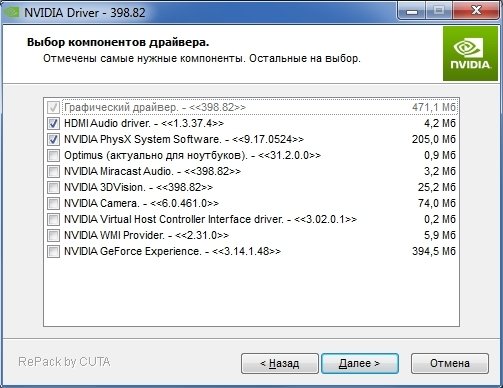The height and width of the screenshot is (388, 503).
Task: Click the 0,9 Мб size value
Action: [x=440, y=155]
